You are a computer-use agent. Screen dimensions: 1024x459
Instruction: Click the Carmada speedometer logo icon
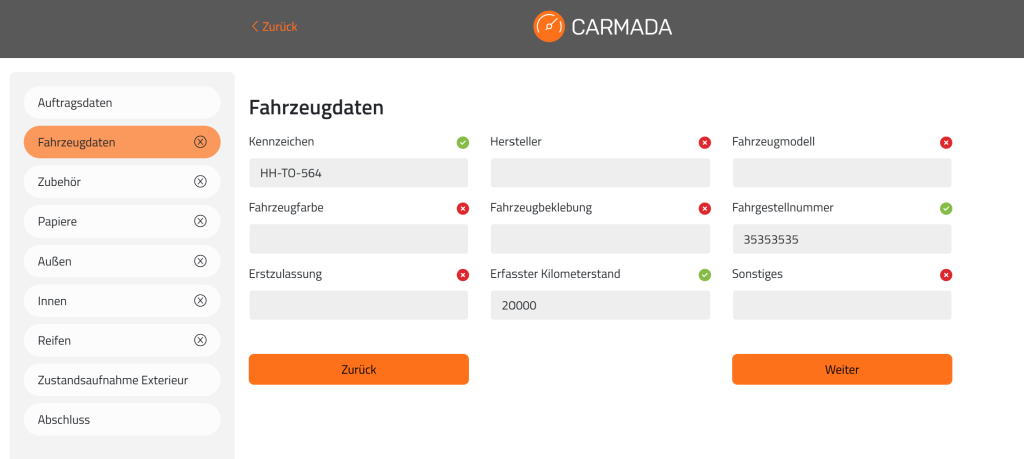click(549, 27)
